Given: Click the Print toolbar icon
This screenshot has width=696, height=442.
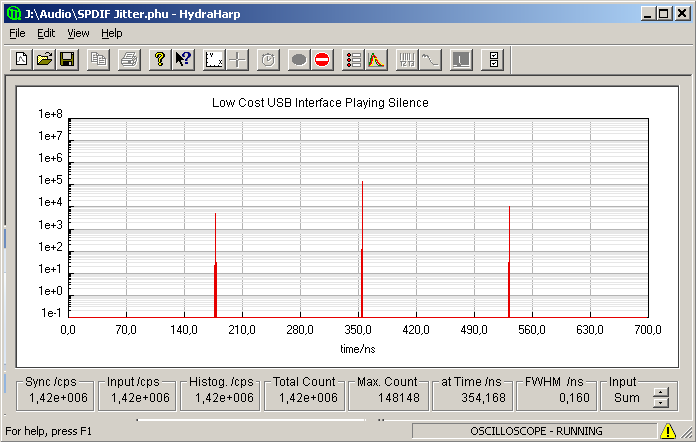Looking at the screenshot, I should click(129, 59).
